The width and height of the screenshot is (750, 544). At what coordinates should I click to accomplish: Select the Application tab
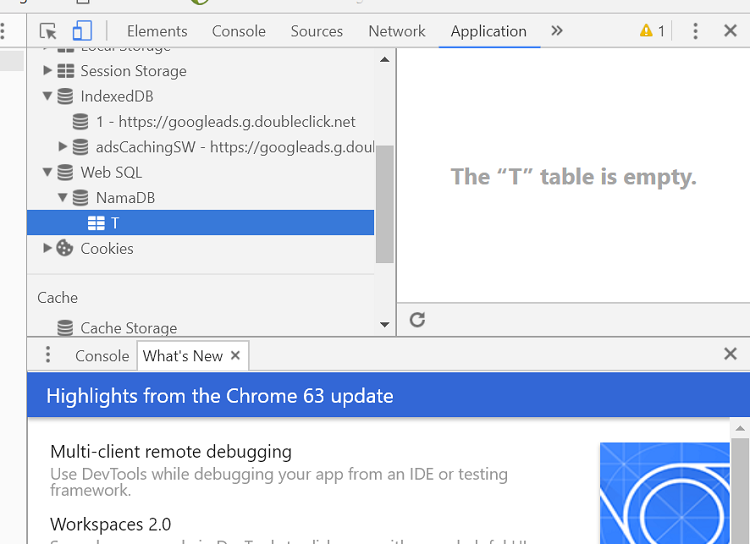pos(488,31)
